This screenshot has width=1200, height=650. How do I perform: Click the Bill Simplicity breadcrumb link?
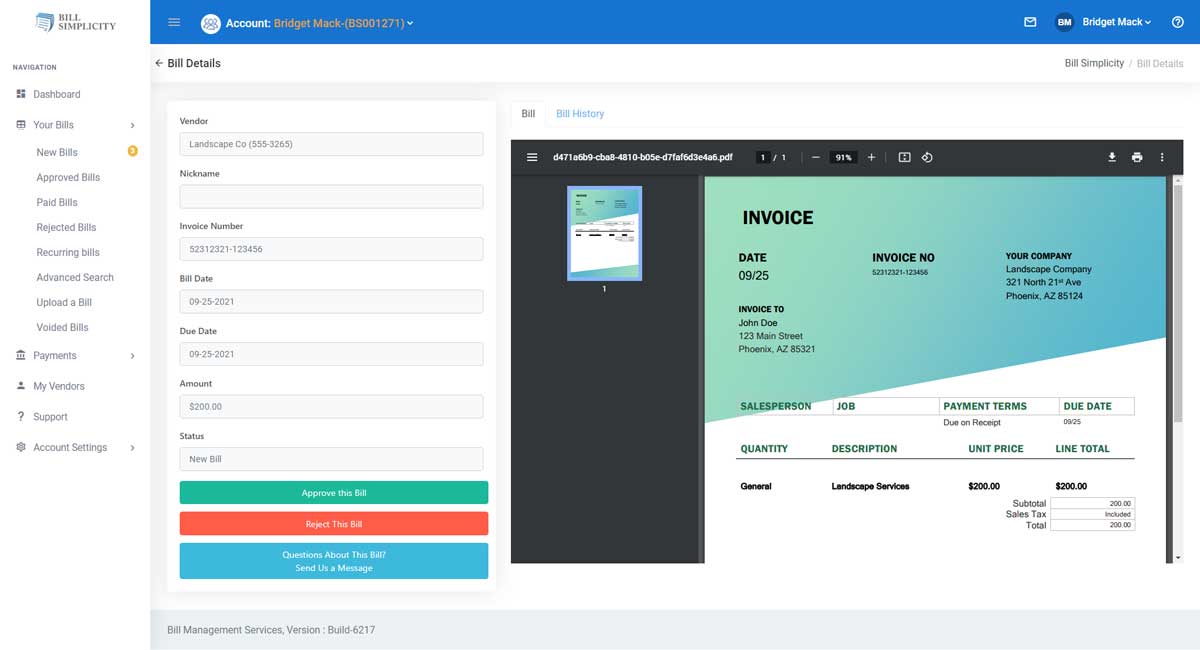click(x=1094, y=63)
